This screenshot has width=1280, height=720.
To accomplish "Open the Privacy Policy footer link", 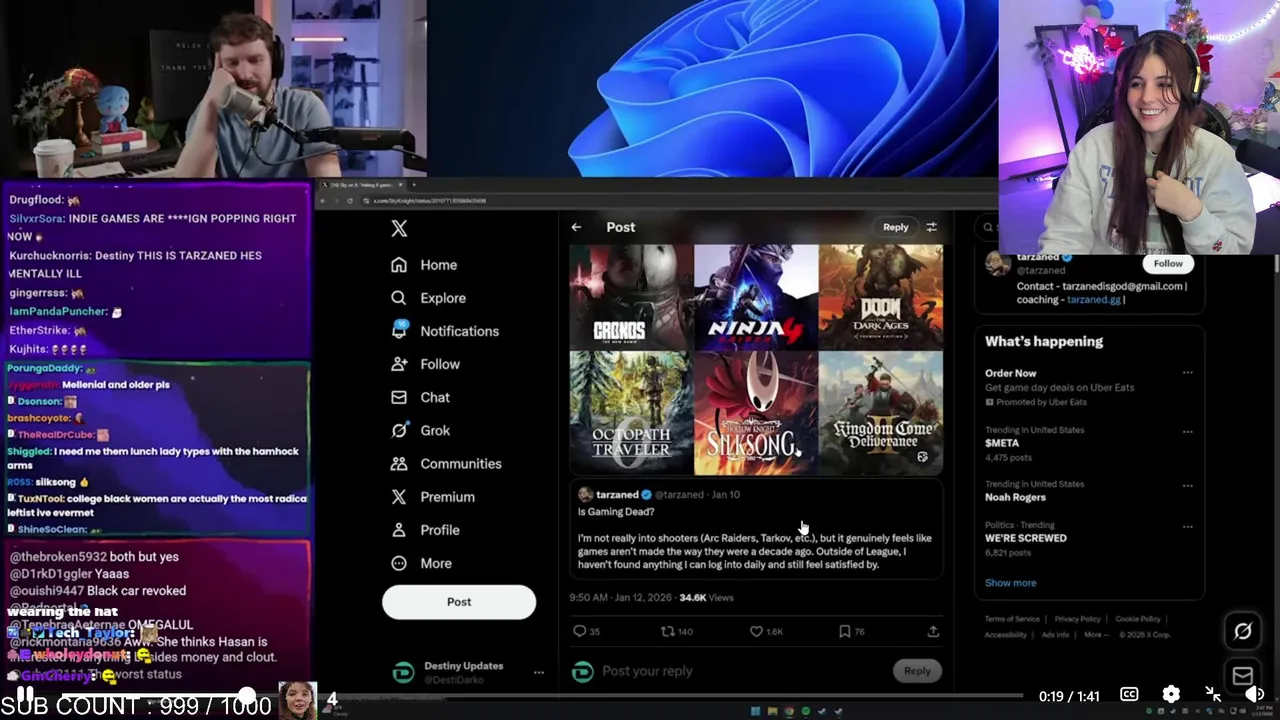I will (1077, 619).
